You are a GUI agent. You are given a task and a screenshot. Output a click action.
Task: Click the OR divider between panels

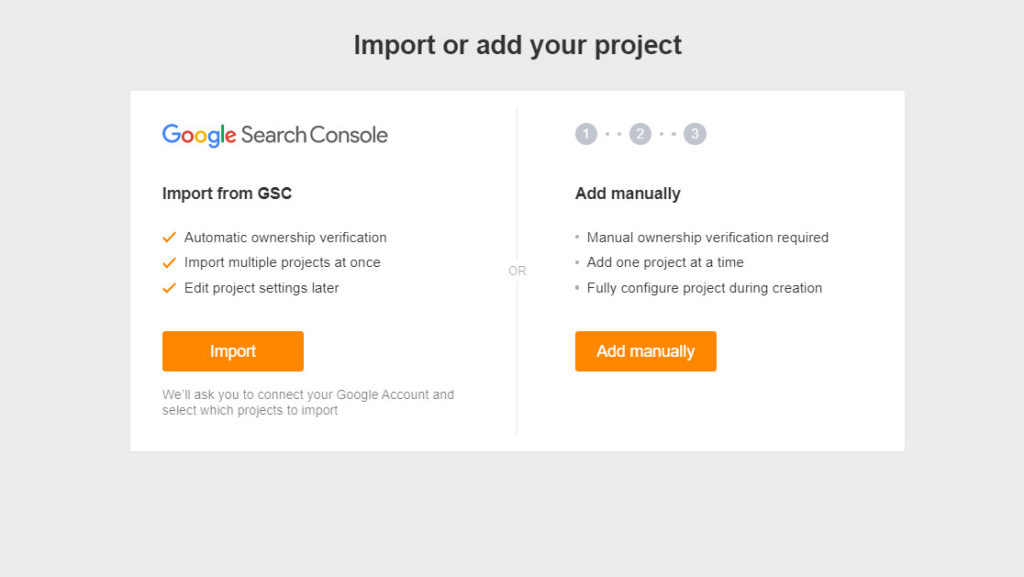coord(517,270)
